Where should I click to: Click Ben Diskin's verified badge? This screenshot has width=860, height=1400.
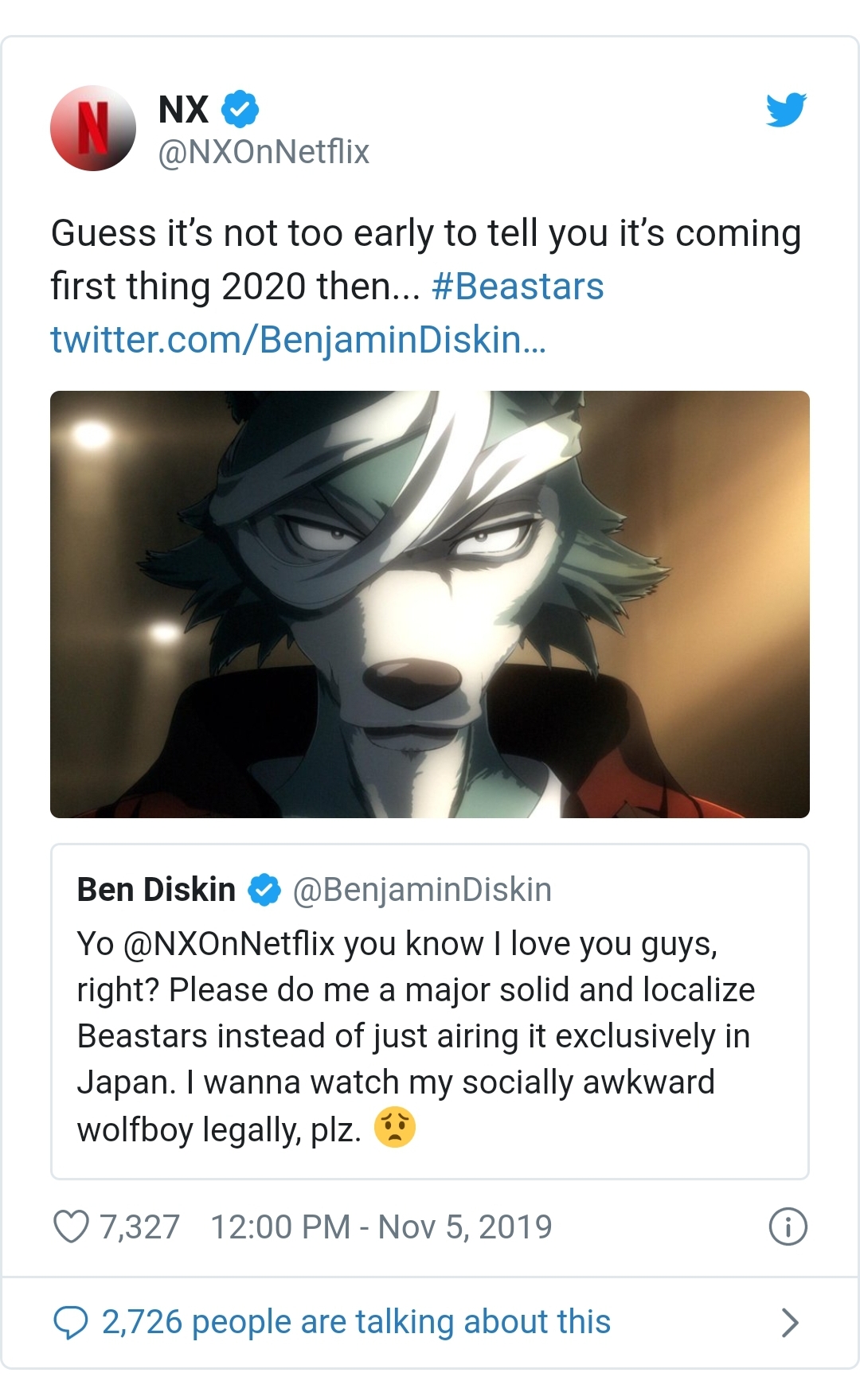coord(264,890)
